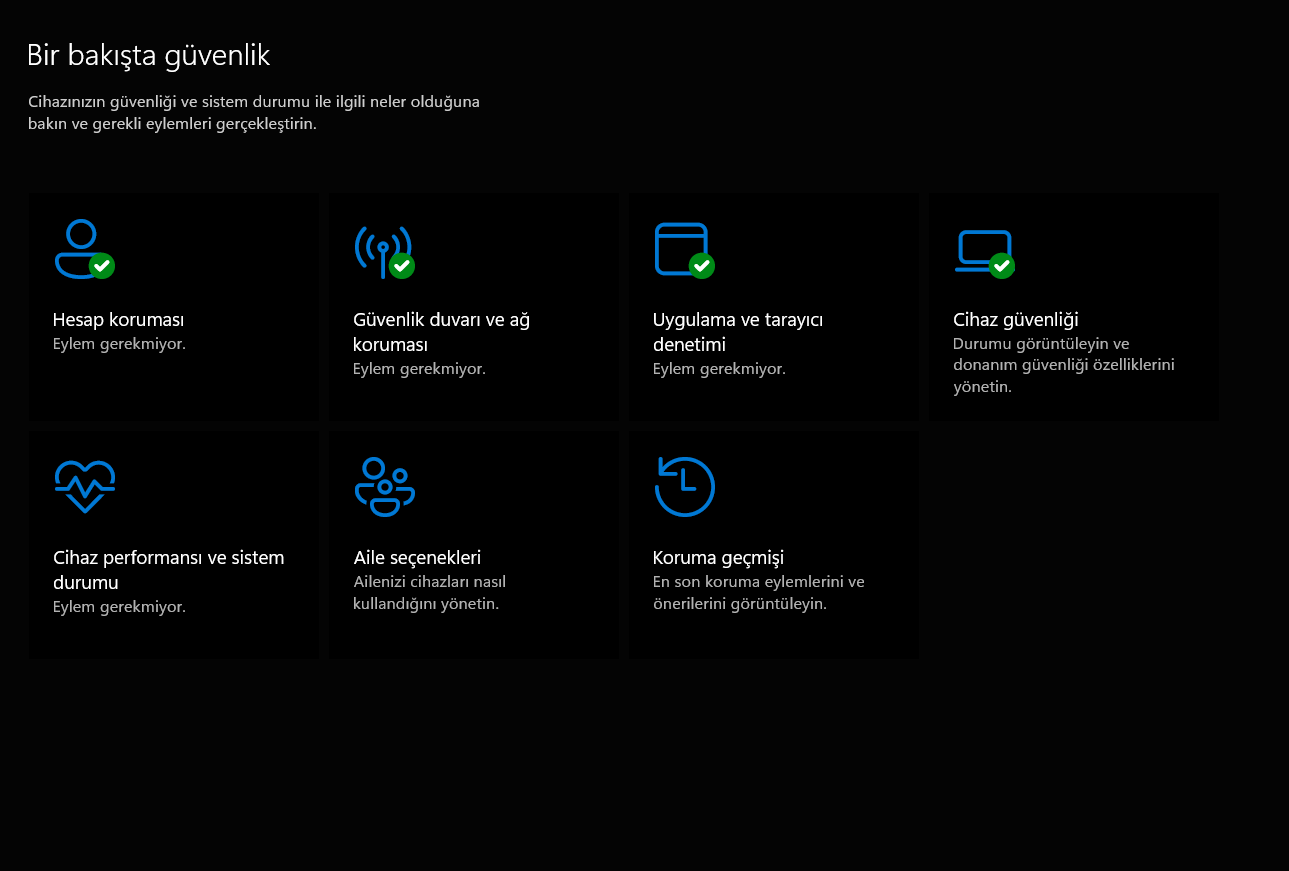Open the "Koruma geçmişi" title
The height and width of the screenshot is (871, 1289).
(x=718, y=558)
